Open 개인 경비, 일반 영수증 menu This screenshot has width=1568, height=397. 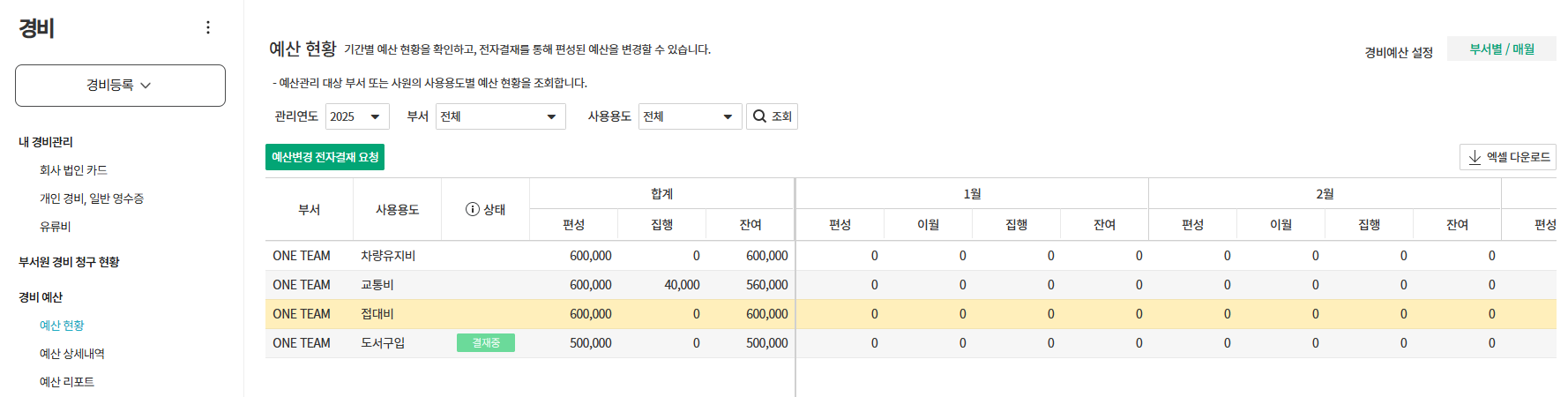[92, 198]
